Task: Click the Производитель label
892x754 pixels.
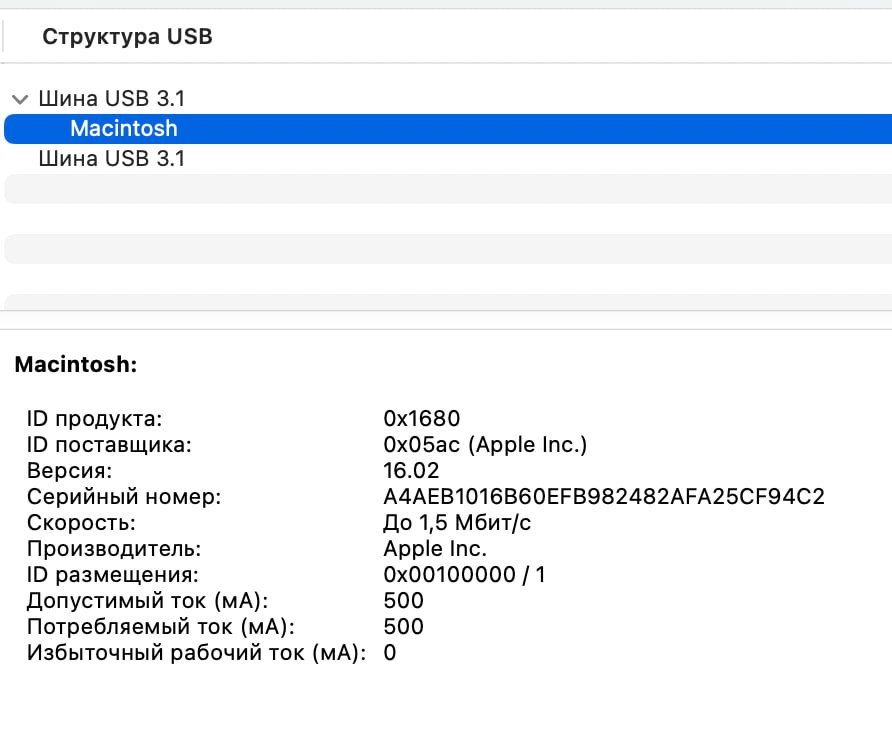Action: click(x=114, y=549)
